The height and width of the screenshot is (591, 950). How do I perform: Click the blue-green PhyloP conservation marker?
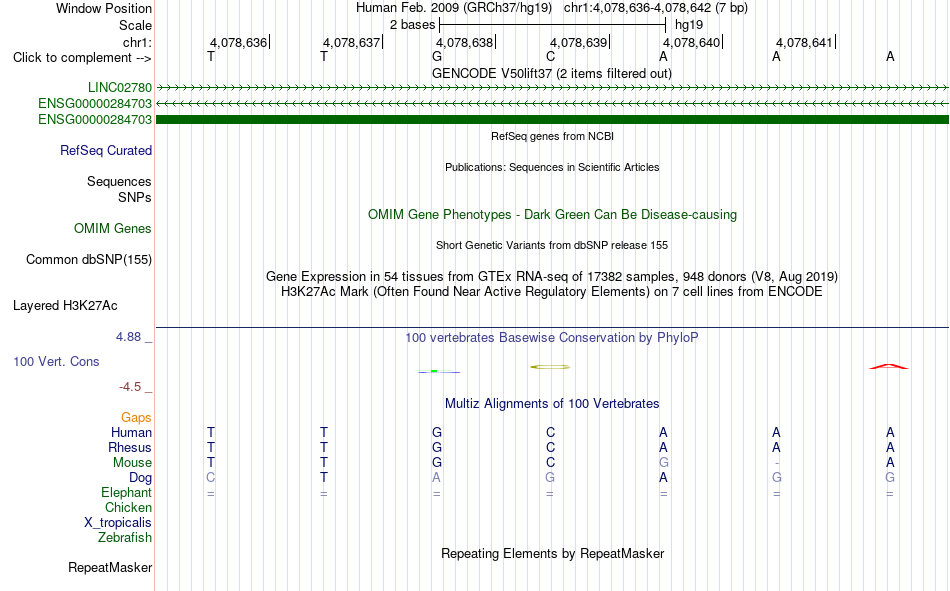(439, 372)
